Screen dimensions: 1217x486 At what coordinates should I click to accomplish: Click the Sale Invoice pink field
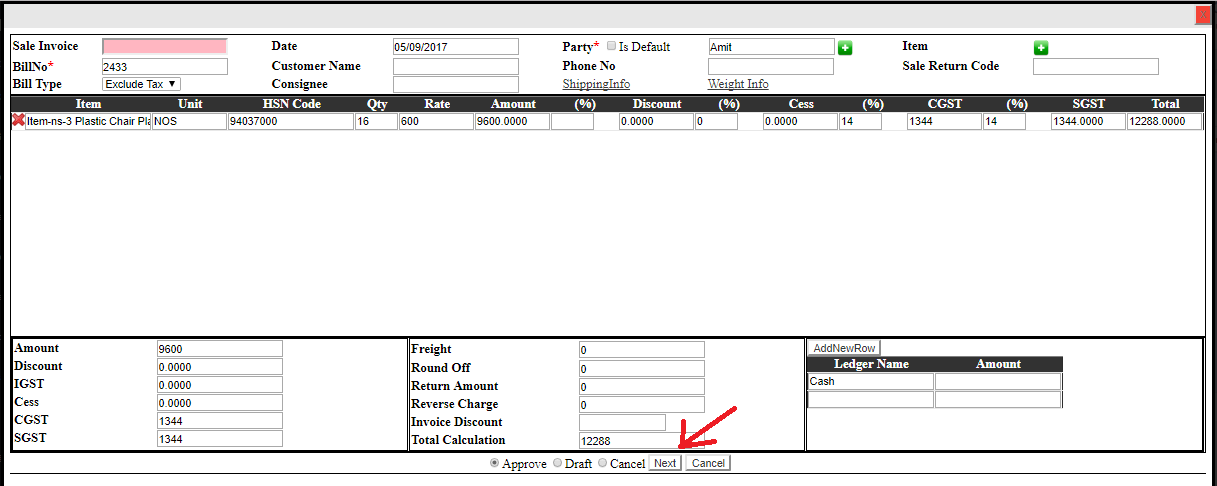pos(165,46)
